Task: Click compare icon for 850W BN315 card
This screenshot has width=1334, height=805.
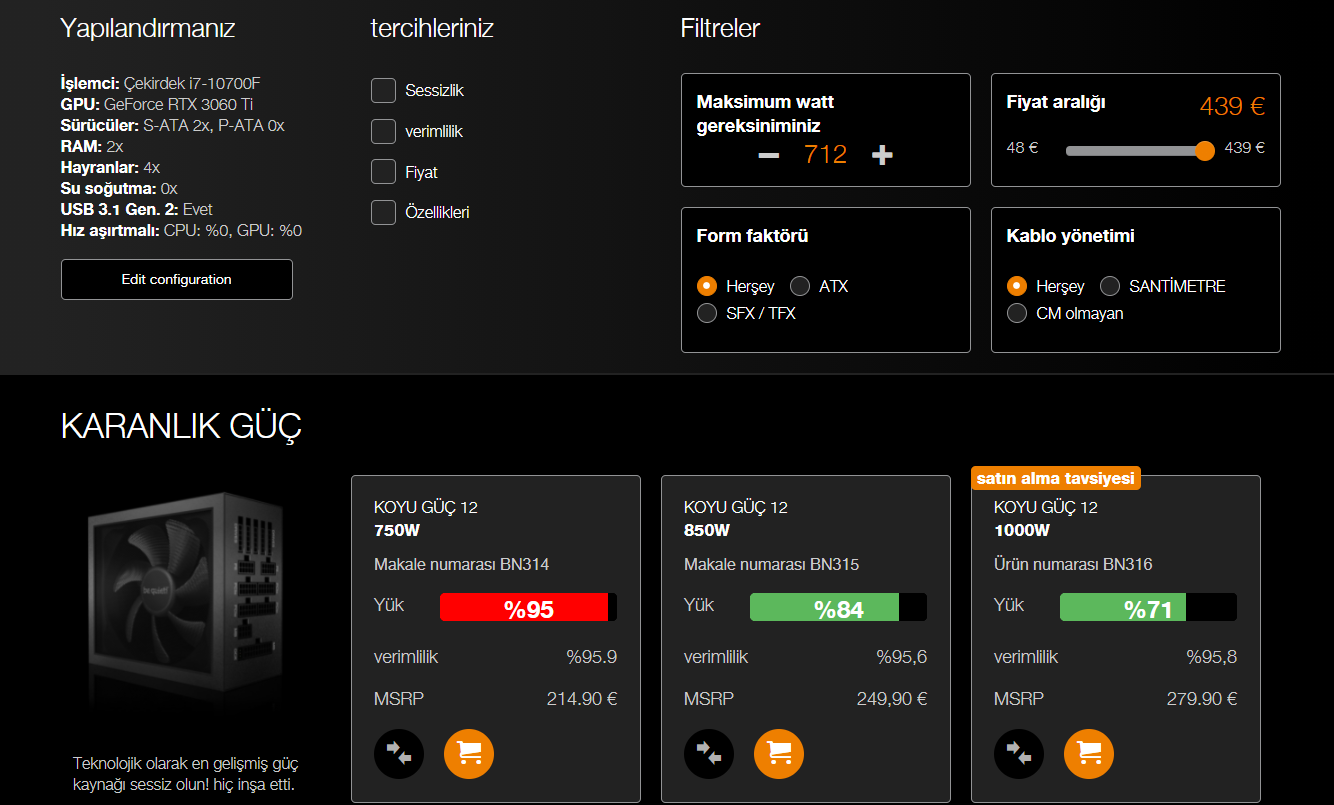Action: 709,753
